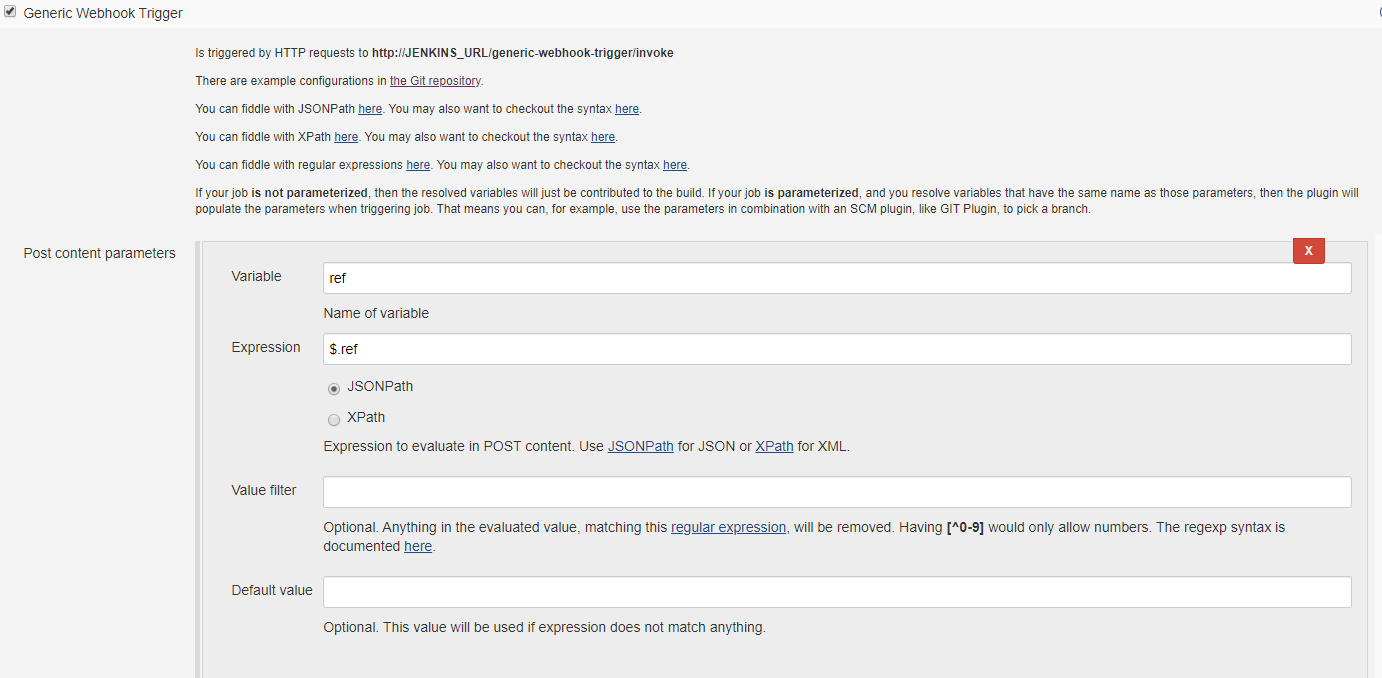Viewport: 1382px width, 678px height.
Task: Focus the empty Default value field
Action: coord(837,592)
